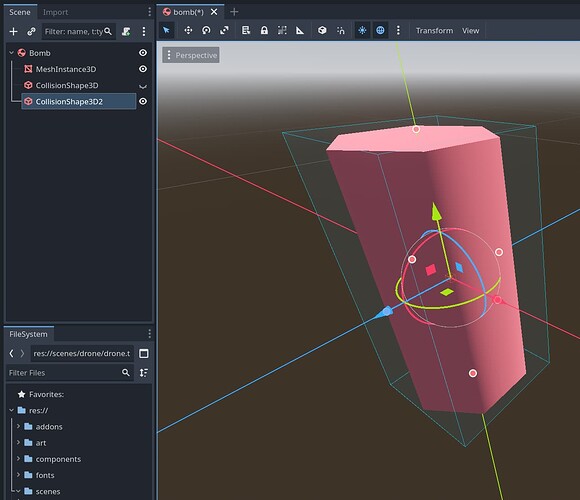Click the lock selected node icon

coord(264,30)
